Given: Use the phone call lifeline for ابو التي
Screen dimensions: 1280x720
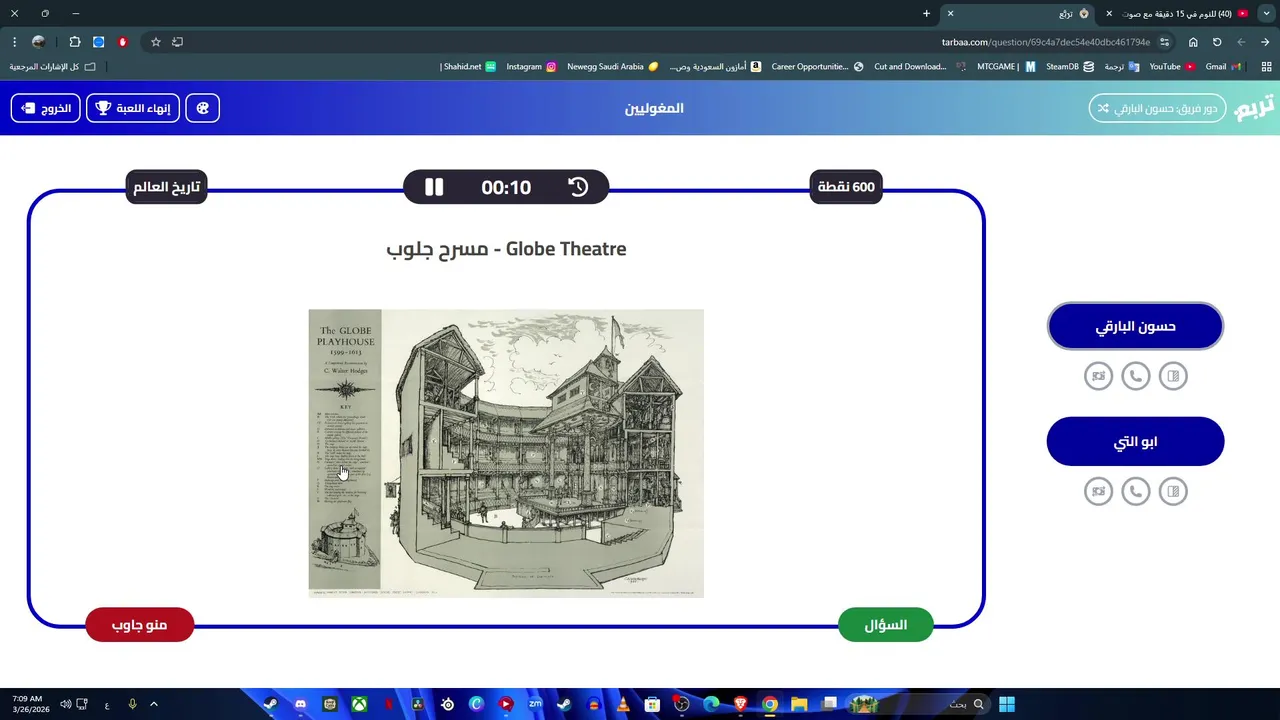Looking at the screenshot, I should tap(1135, 491).
